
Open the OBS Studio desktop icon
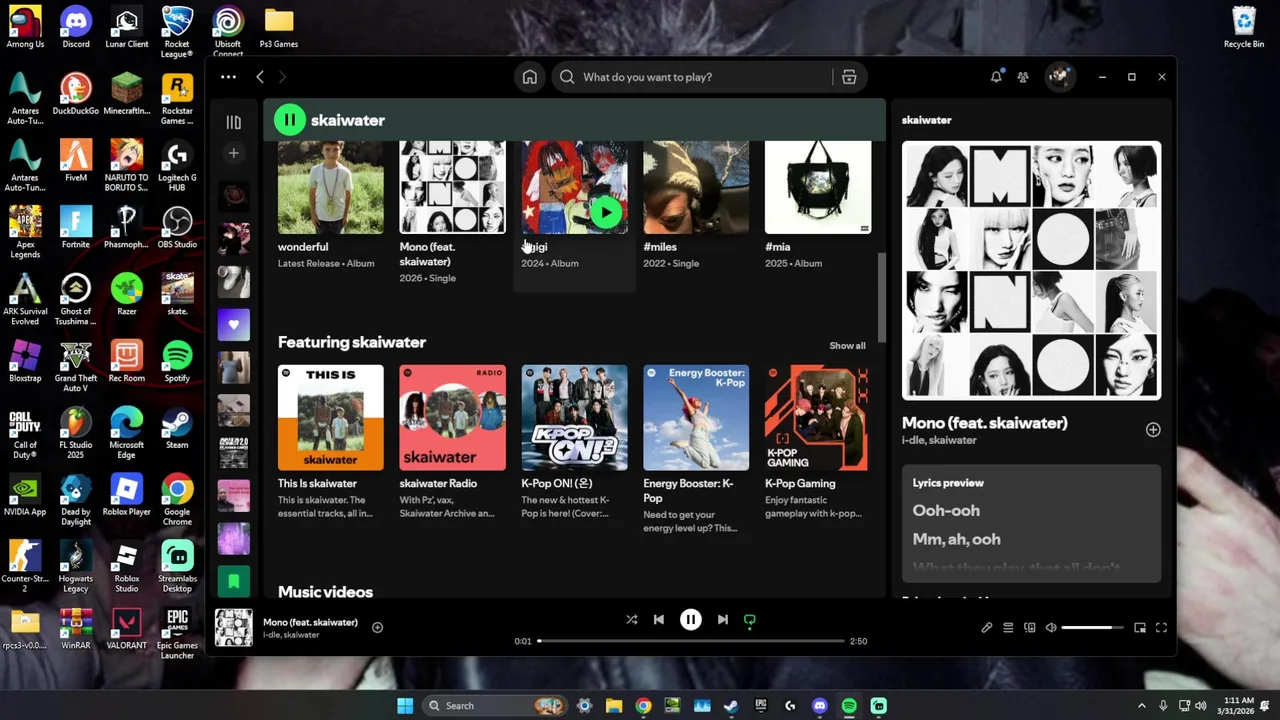coord(177,228)
